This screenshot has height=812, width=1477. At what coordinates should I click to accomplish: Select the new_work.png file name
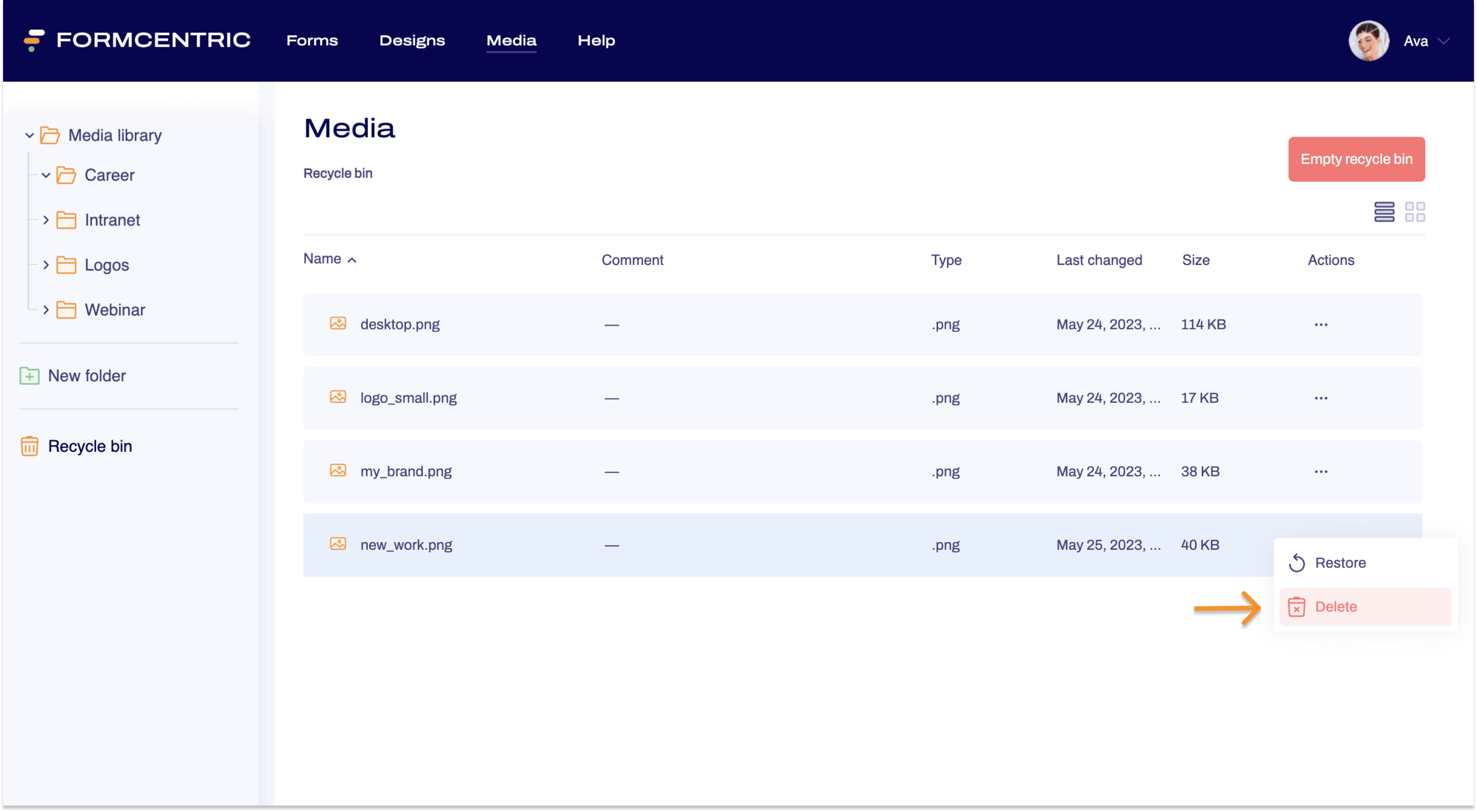[406, 545]
